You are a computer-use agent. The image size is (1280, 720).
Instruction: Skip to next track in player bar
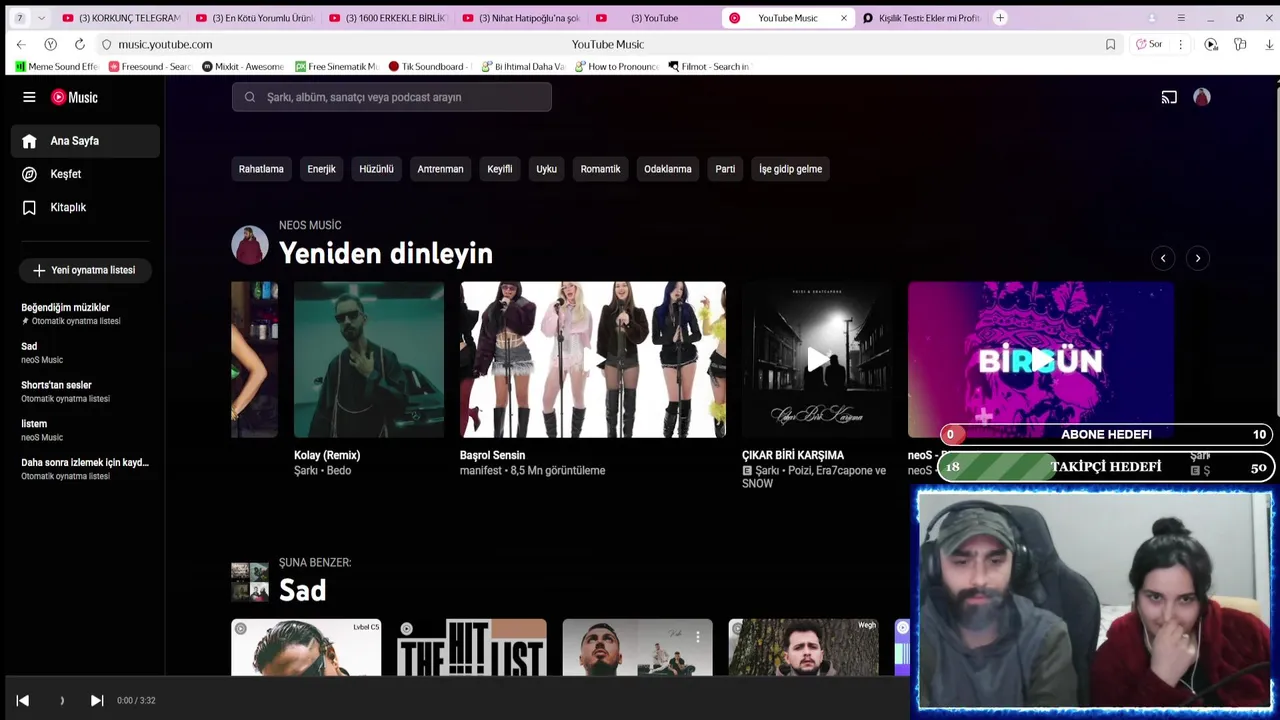click(x=97, y=700)
